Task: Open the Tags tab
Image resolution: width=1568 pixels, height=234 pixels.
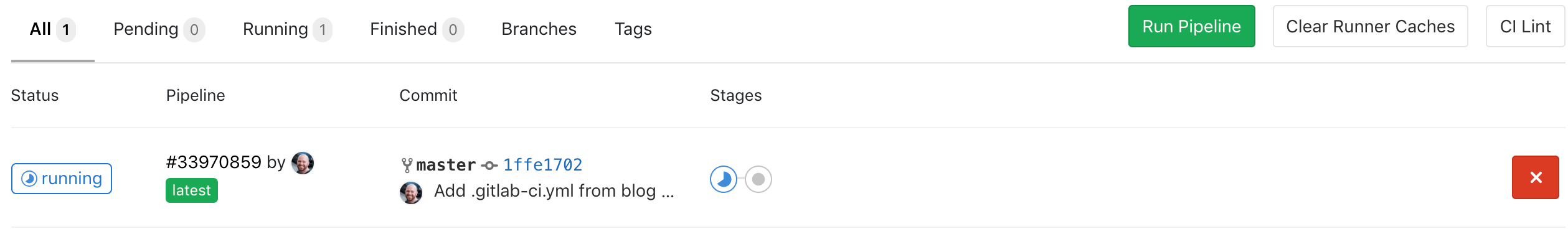Action: [633, 29]
